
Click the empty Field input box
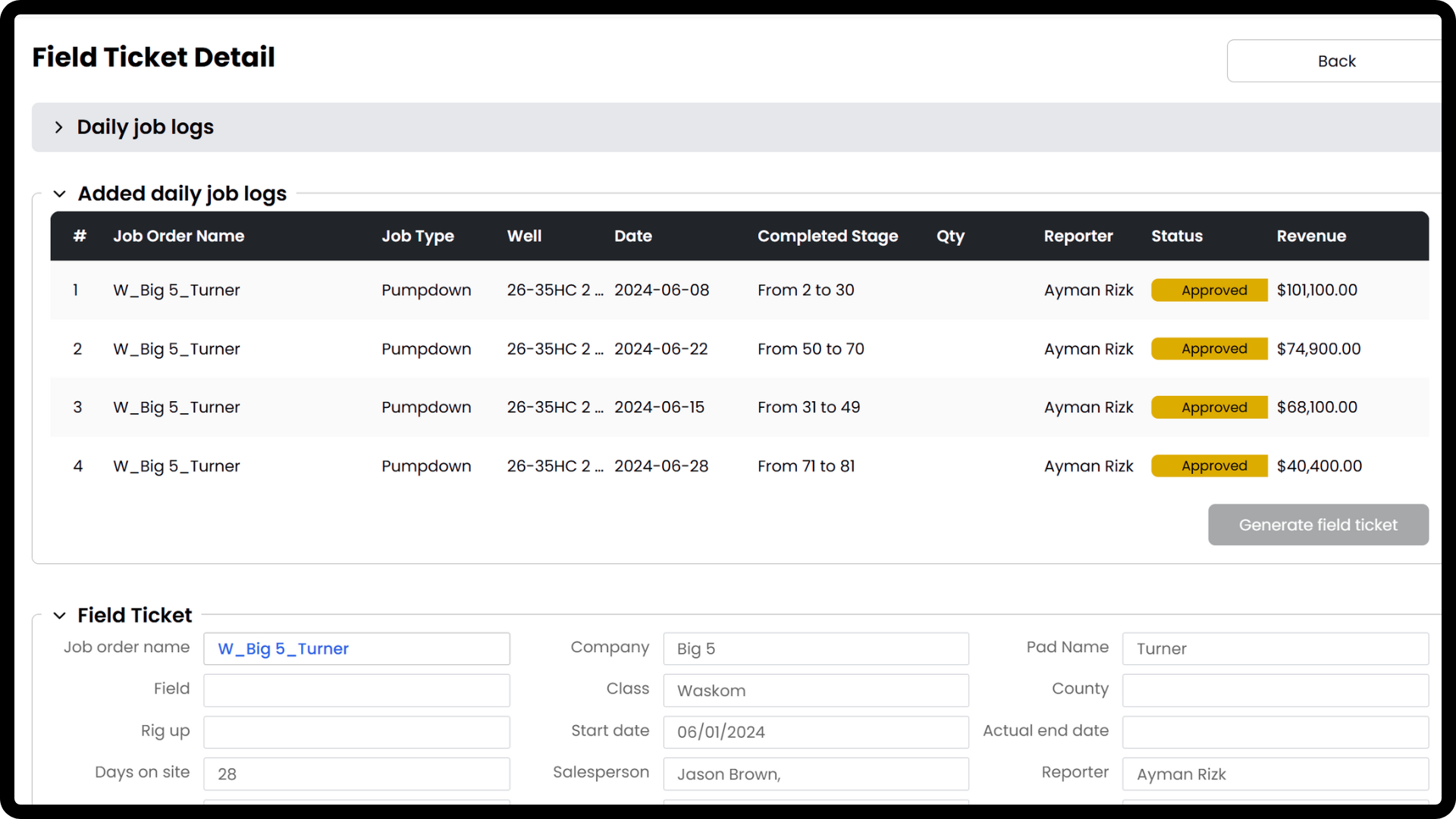pyautogui.click(x=356, y=691)
